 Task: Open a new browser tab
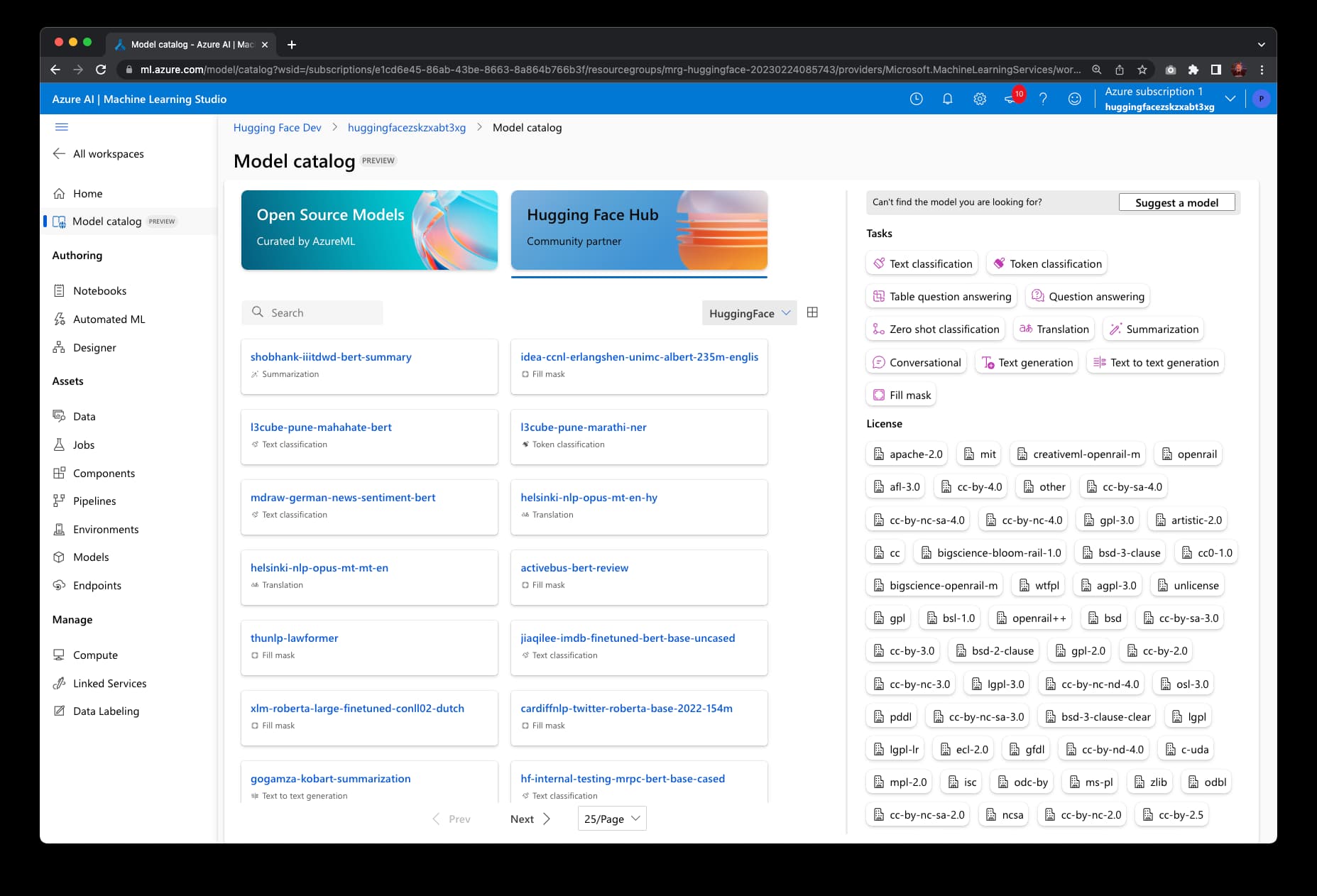tap(291, 45)
